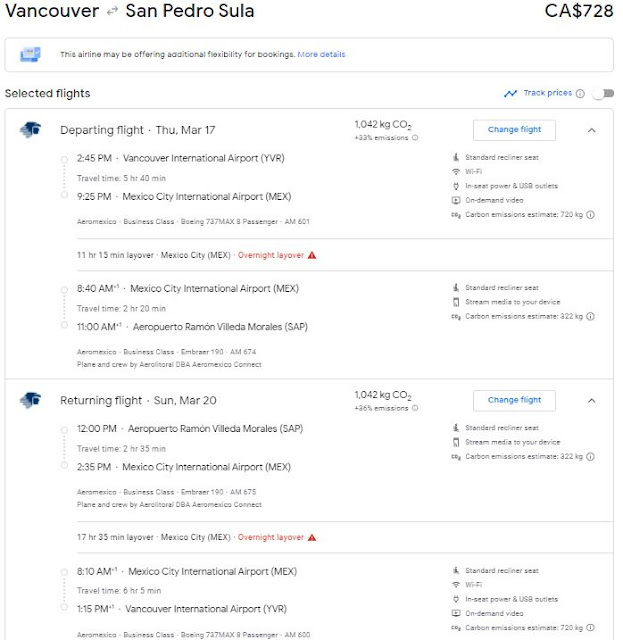Open the More details link
The height and width of the screenshot is (640, 623).
pos(321,54)
